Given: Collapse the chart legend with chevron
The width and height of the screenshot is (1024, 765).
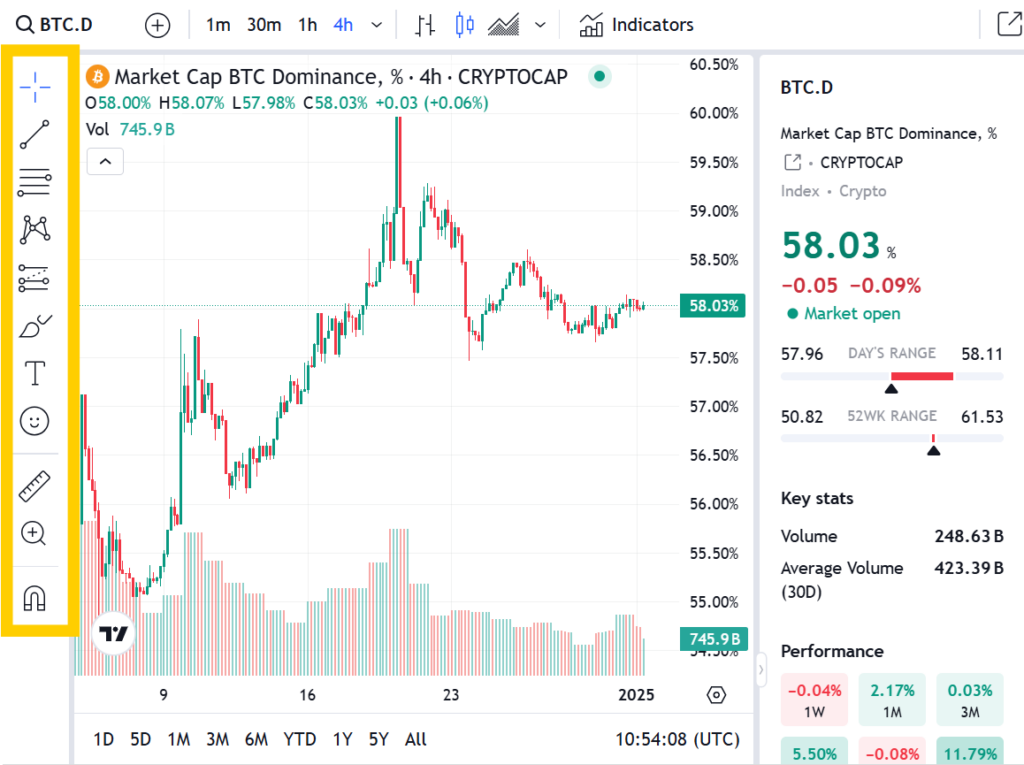Looking at the screenshot, I should [105, 160].
